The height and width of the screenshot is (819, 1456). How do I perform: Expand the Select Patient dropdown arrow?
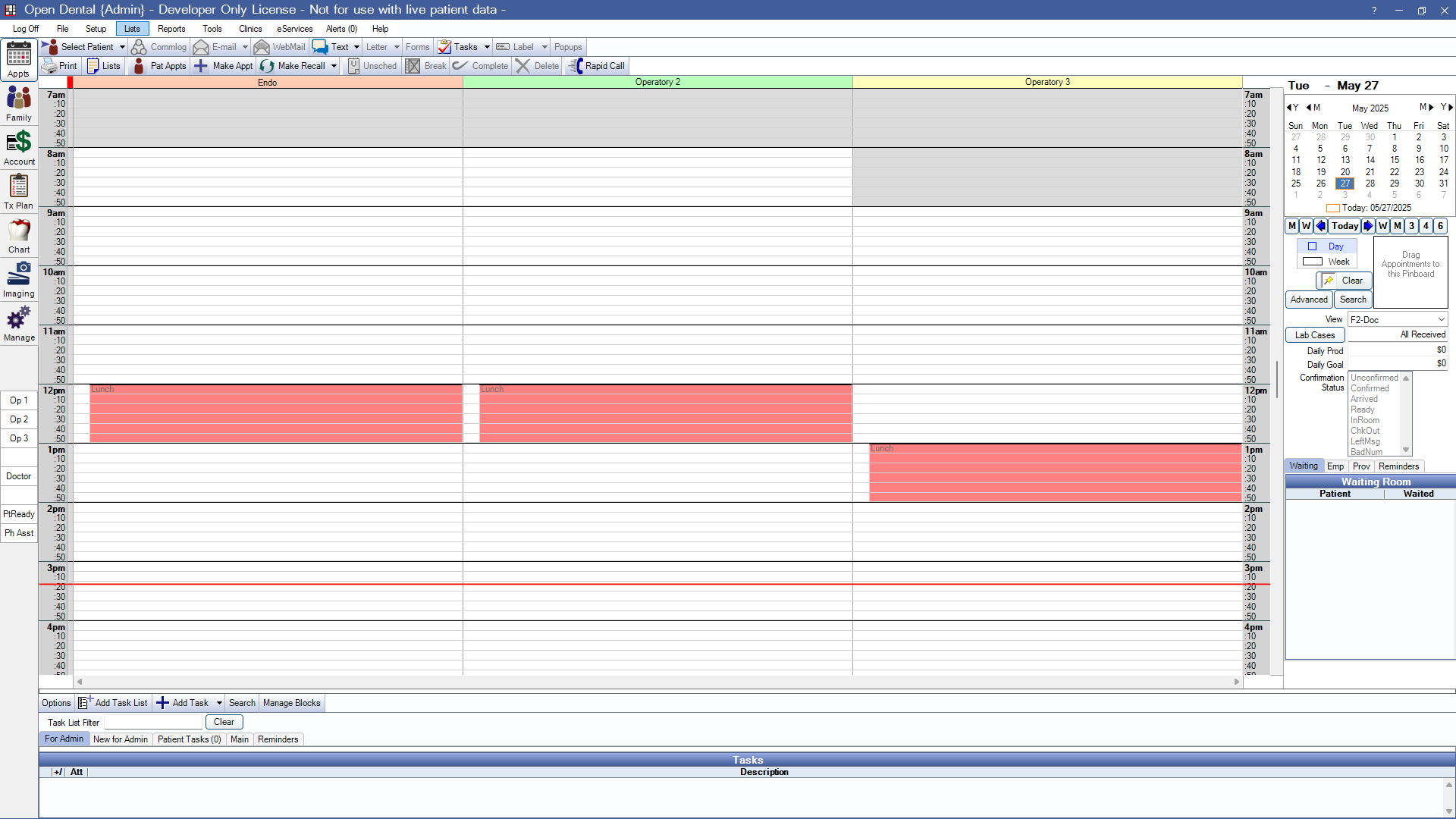[122, 47]
